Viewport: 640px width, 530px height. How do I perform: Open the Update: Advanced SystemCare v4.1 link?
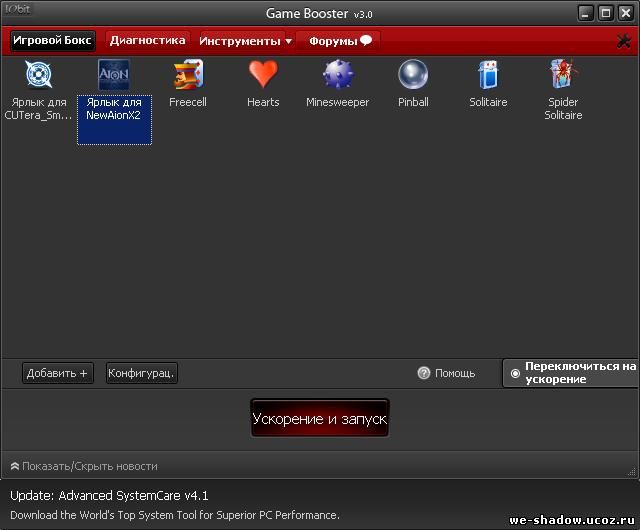[109, 495]
